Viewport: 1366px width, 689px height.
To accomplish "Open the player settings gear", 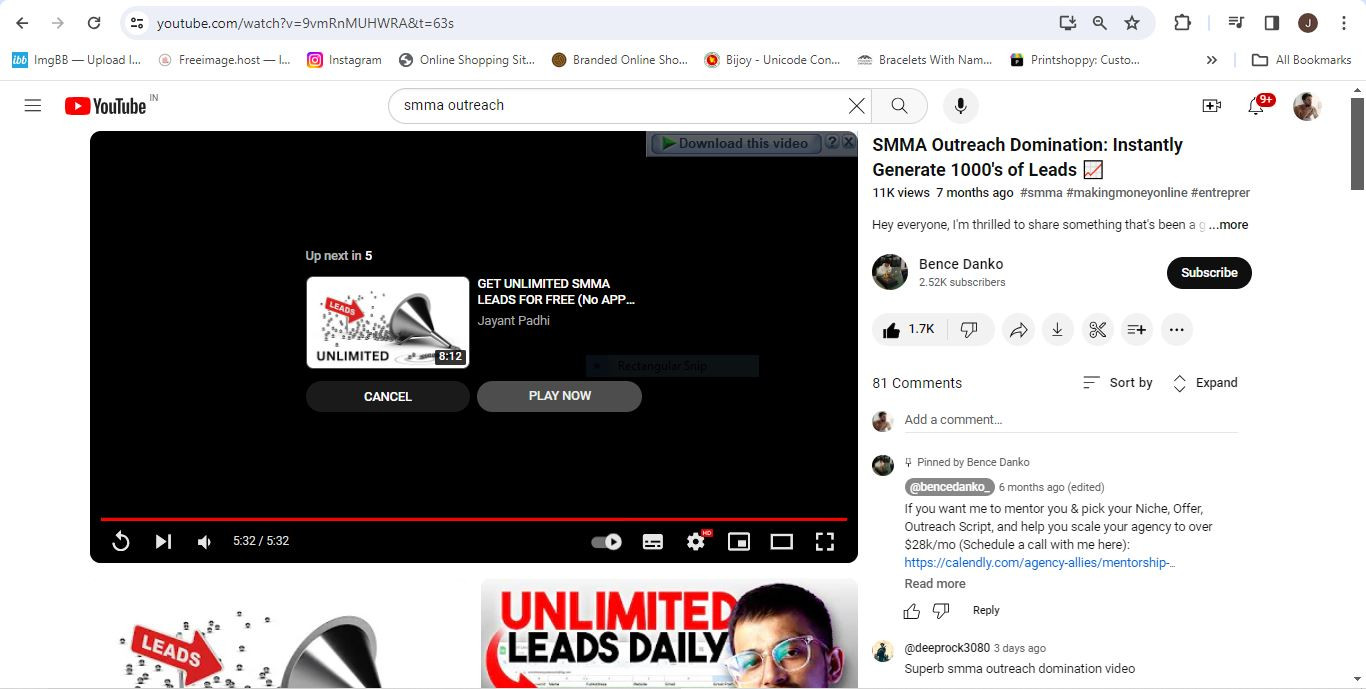I will pyautogui.click(x=696, y=541).
